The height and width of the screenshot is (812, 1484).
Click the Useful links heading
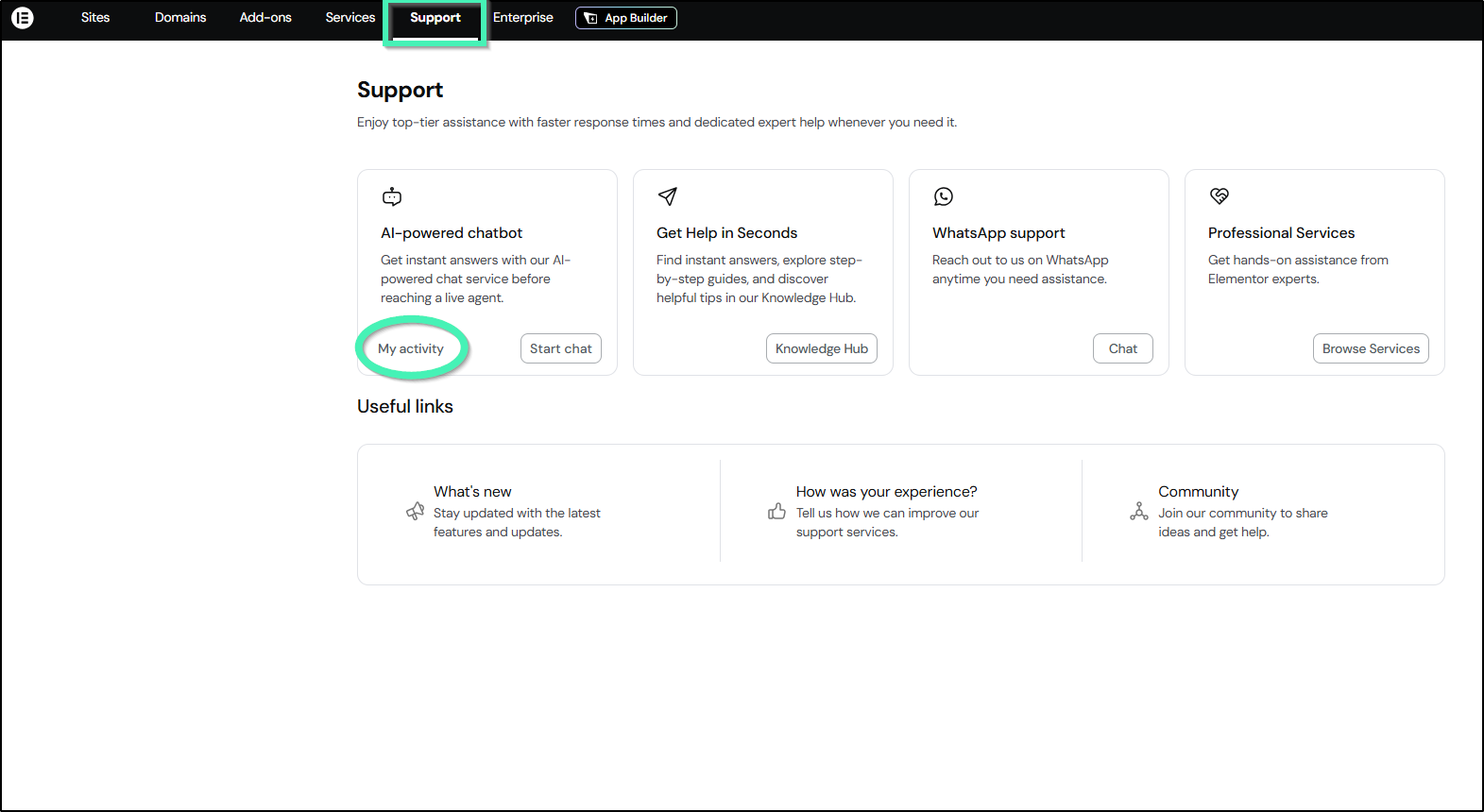pos(405,406)
